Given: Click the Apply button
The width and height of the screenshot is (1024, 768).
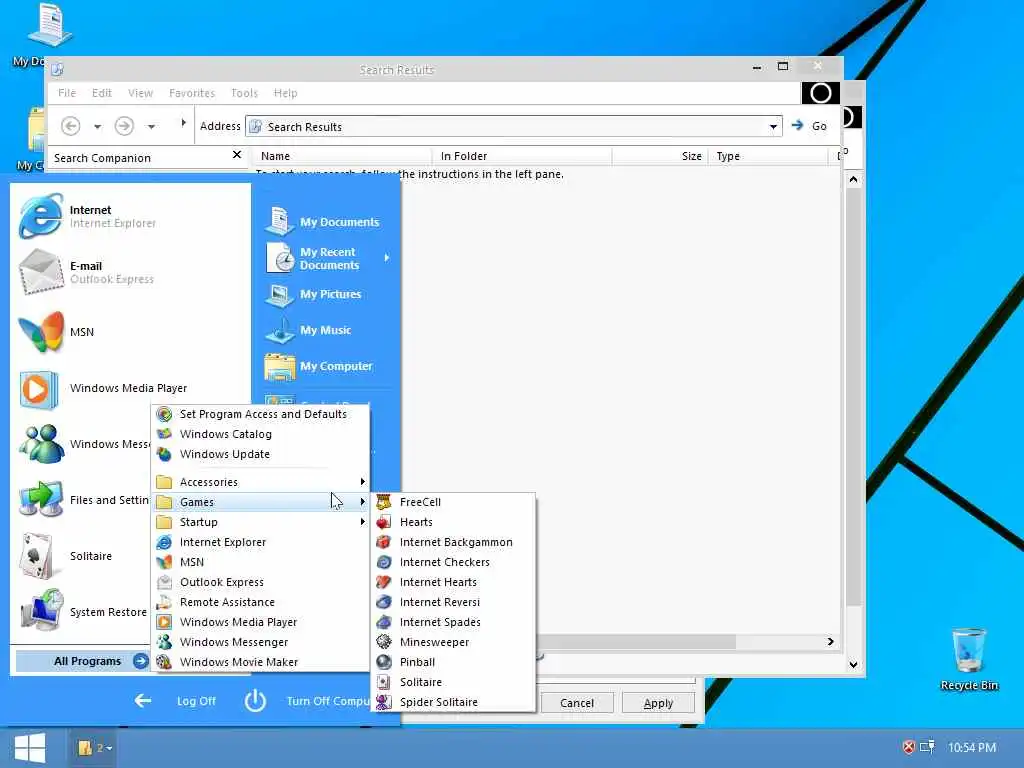Looking at the screenshot, I should 658,703.
